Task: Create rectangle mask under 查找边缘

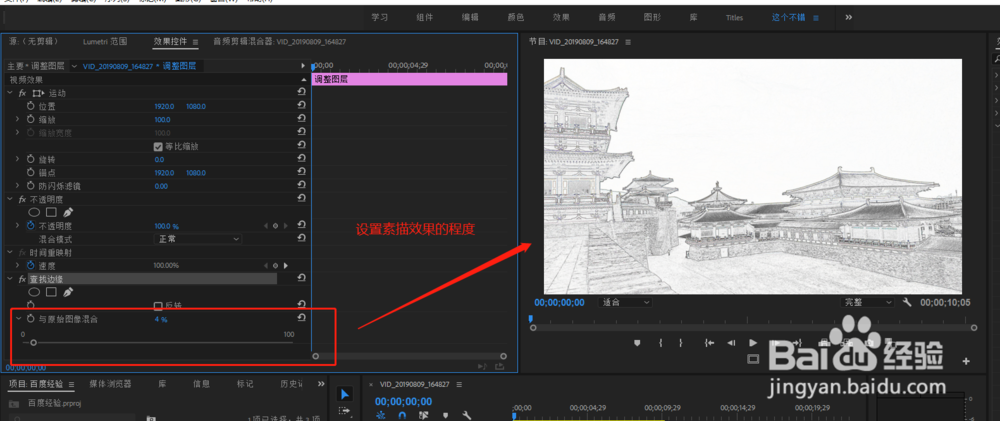Action: click(51, 292)
